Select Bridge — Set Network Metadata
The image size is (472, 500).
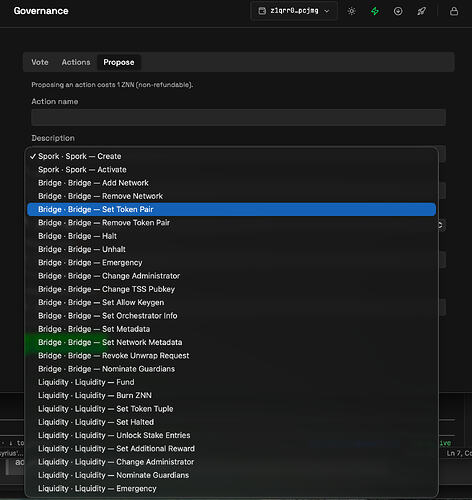click(x=231, y=342)
